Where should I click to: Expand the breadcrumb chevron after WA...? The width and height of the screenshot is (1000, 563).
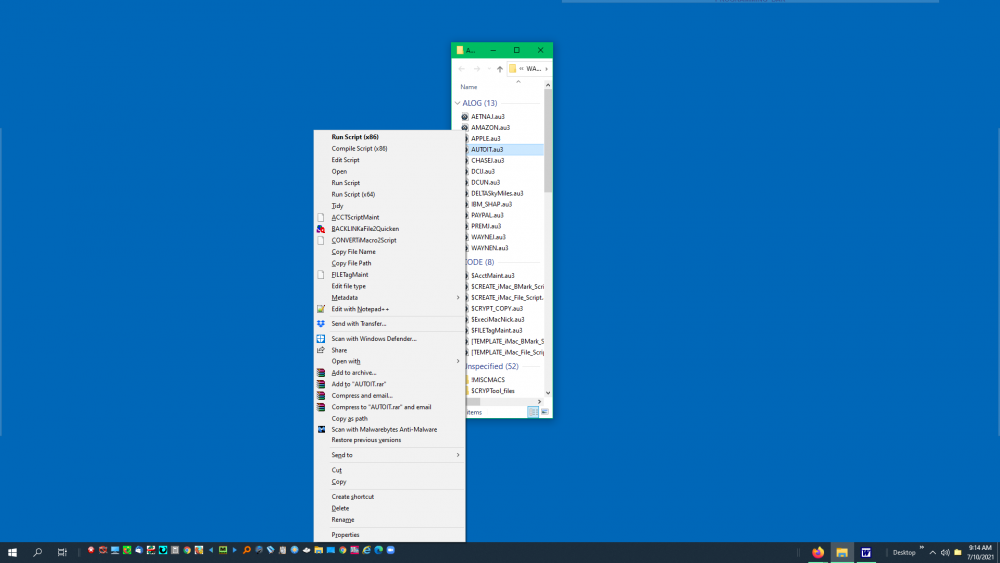(x=546, y=68)
